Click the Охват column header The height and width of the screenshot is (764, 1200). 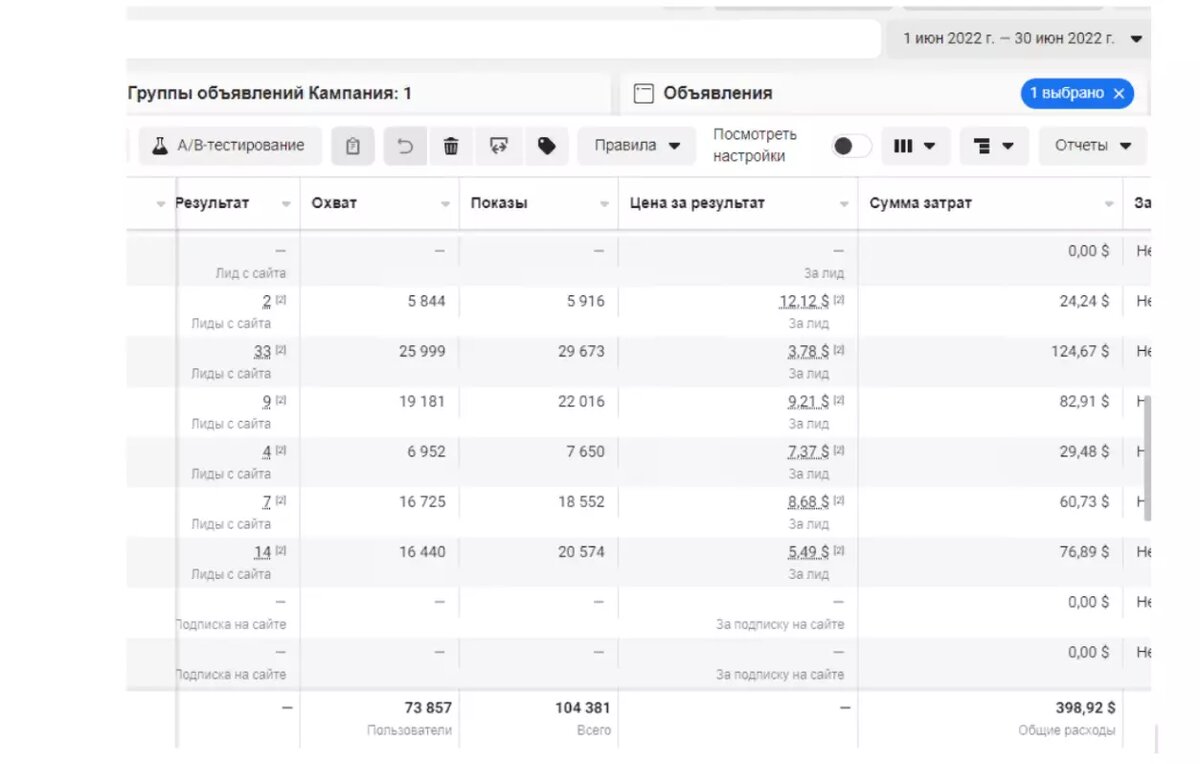coord(334,203)
